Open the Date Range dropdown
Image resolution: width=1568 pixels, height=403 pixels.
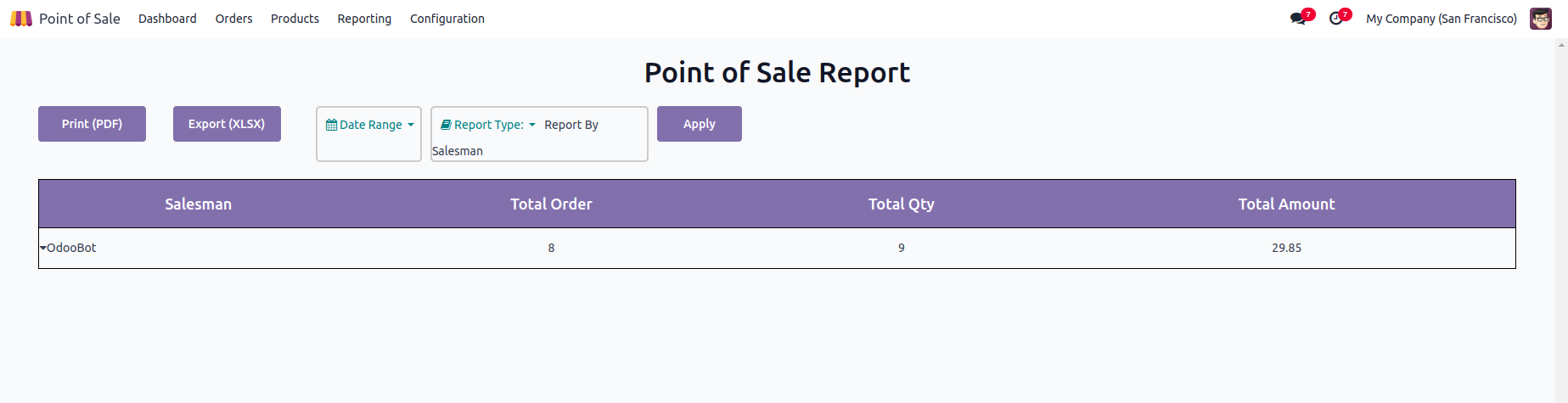point(371,125)
